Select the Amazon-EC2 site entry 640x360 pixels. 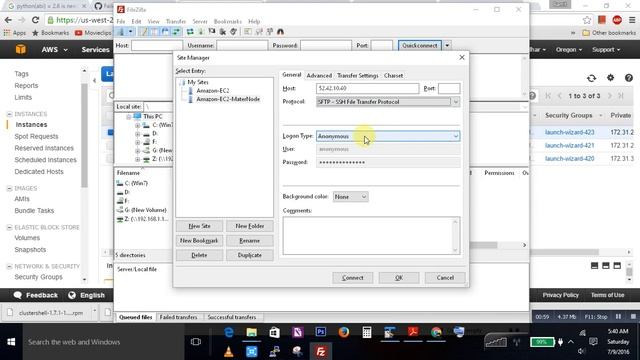[213, 91]
